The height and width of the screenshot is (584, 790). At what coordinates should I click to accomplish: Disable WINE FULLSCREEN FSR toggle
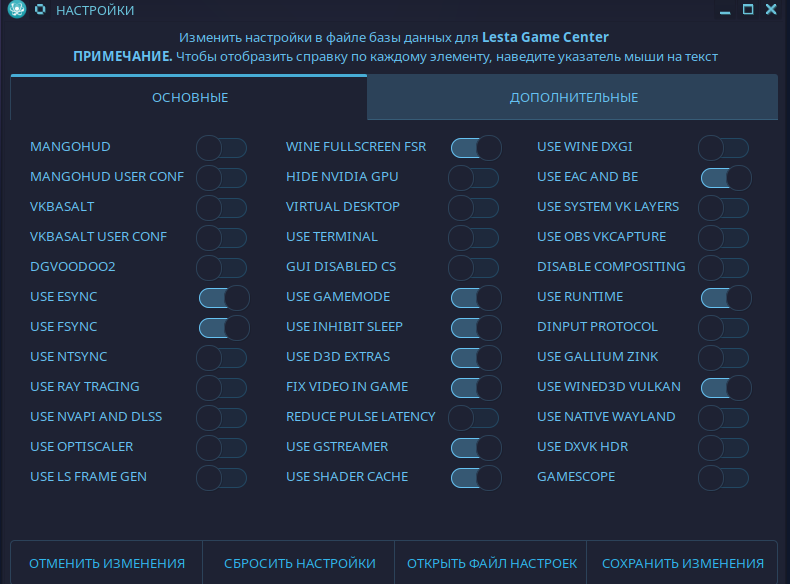click(476, 148)
